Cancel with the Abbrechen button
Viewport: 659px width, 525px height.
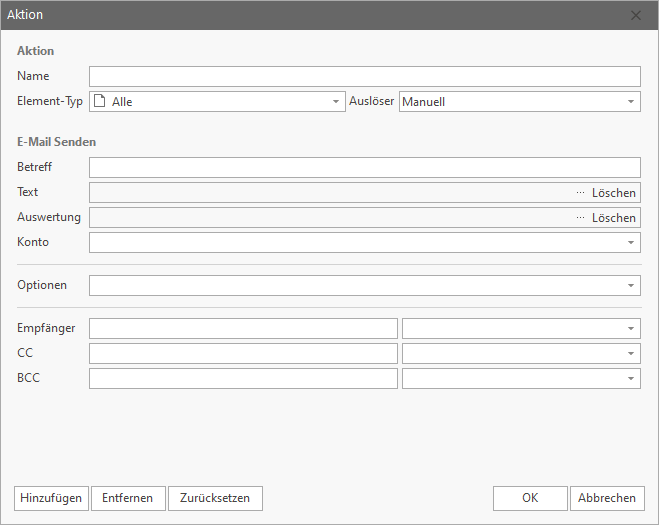(x=607, y=498)
